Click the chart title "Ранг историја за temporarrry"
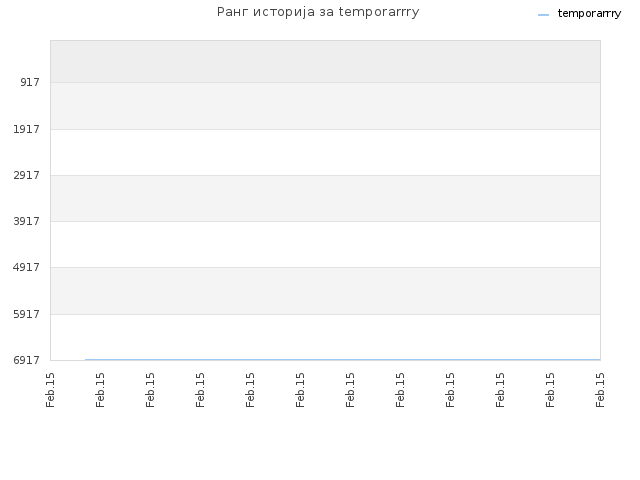 pyautogui.click(x=318, y=12)
